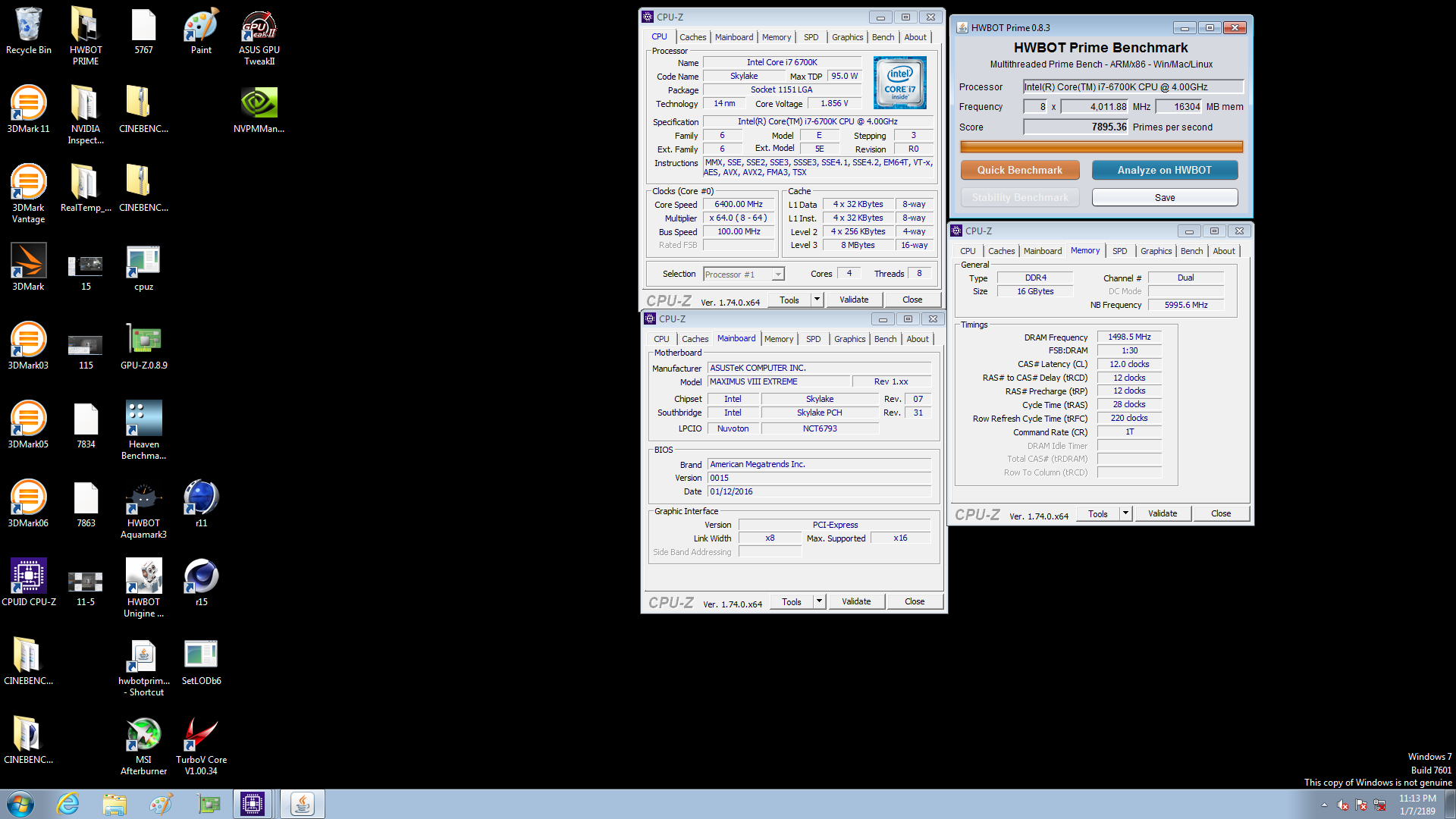The width and height of the screenshot is (1456, 819).
Task: Open the Paint shortcut
Action: coord(201,32)
